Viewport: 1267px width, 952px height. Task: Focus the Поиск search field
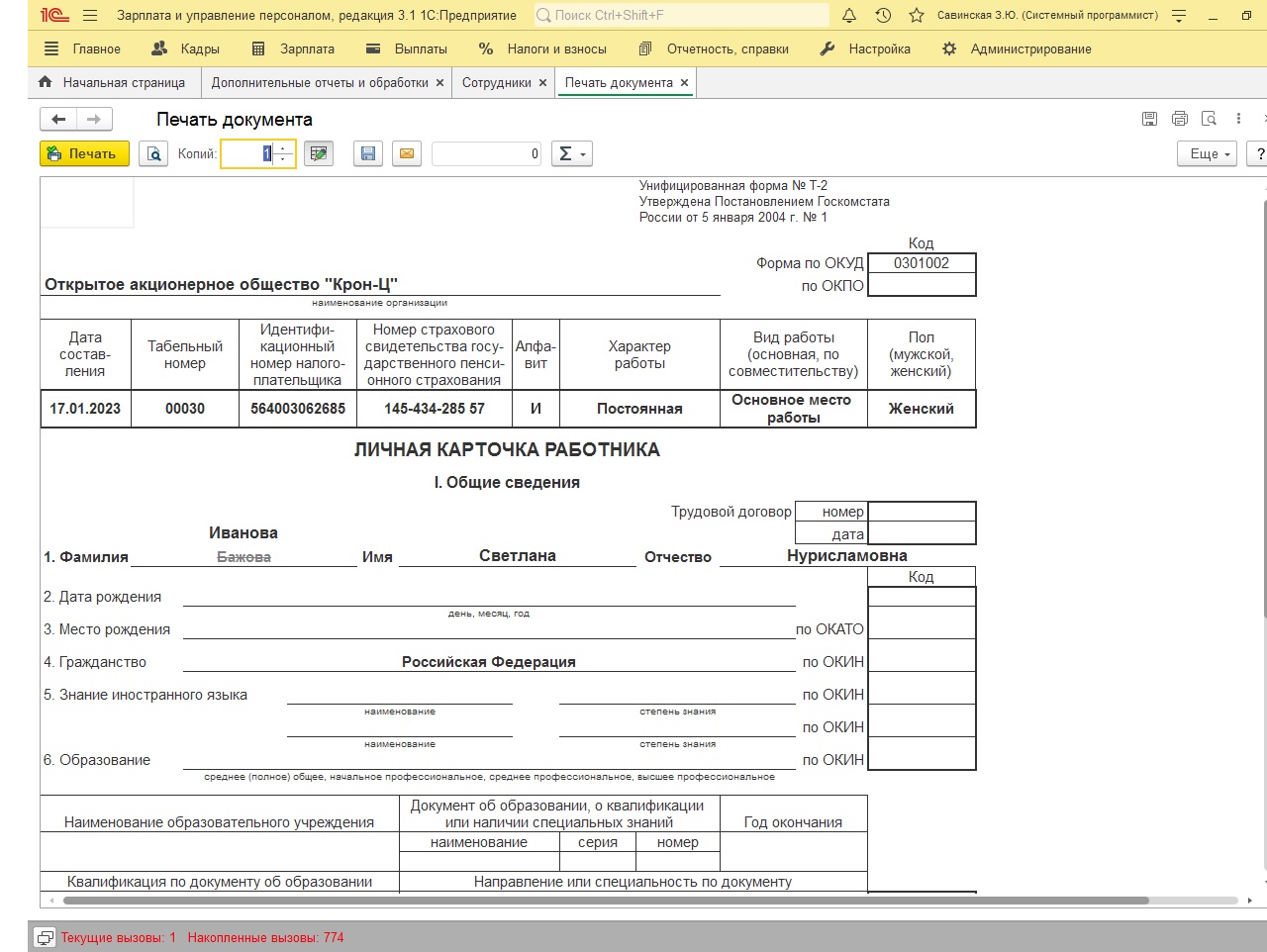point(682,15)
